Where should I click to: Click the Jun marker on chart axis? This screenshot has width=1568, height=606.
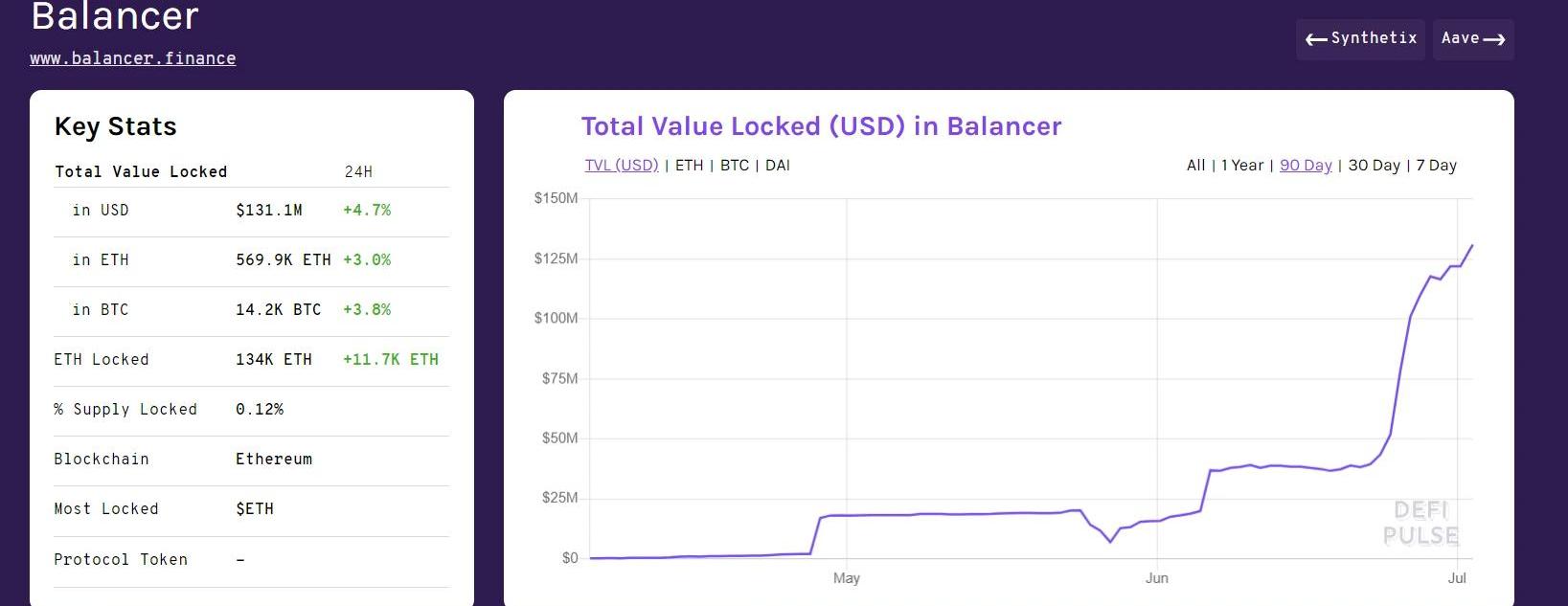point(1156,578)
